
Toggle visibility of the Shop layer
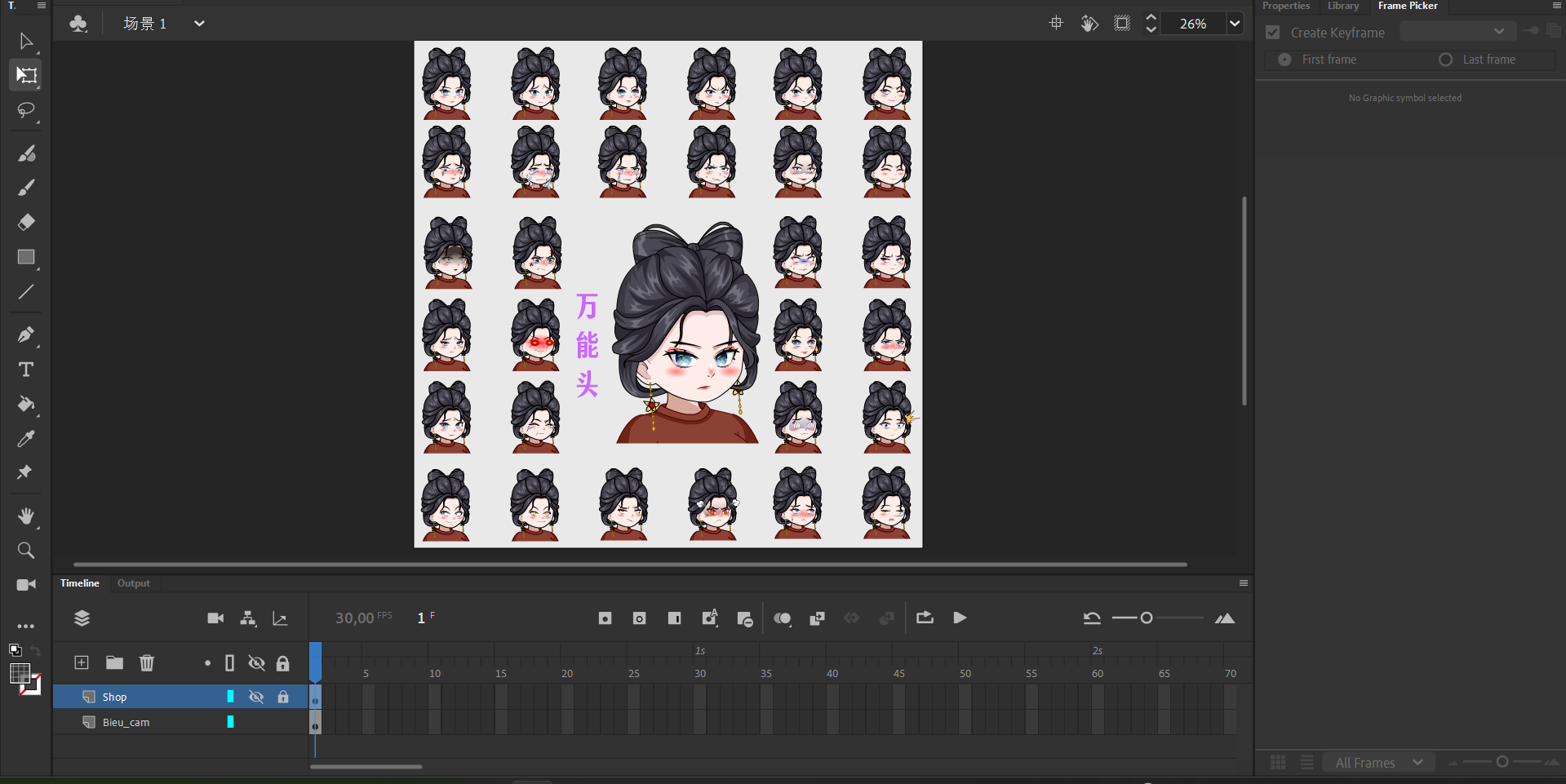256,697
